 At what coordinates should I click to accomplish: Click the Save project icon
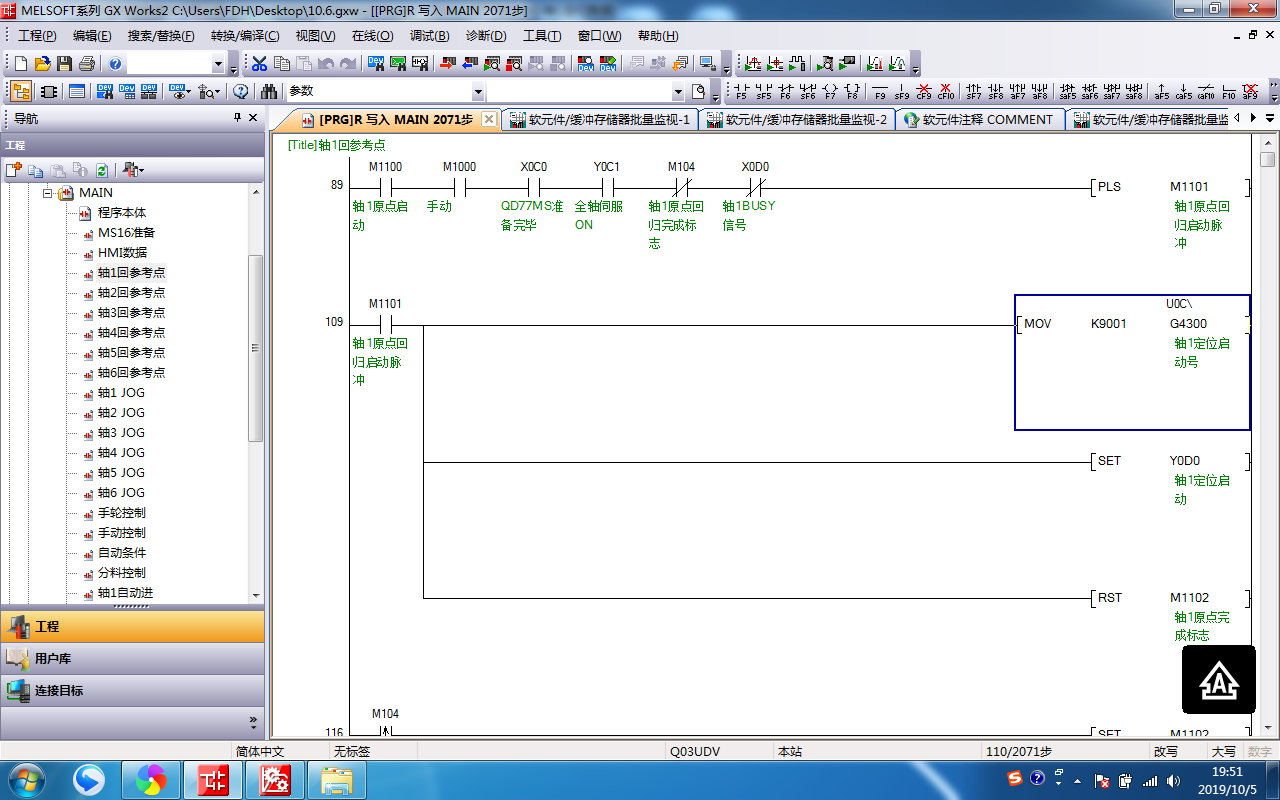click(x=64, y=64)
